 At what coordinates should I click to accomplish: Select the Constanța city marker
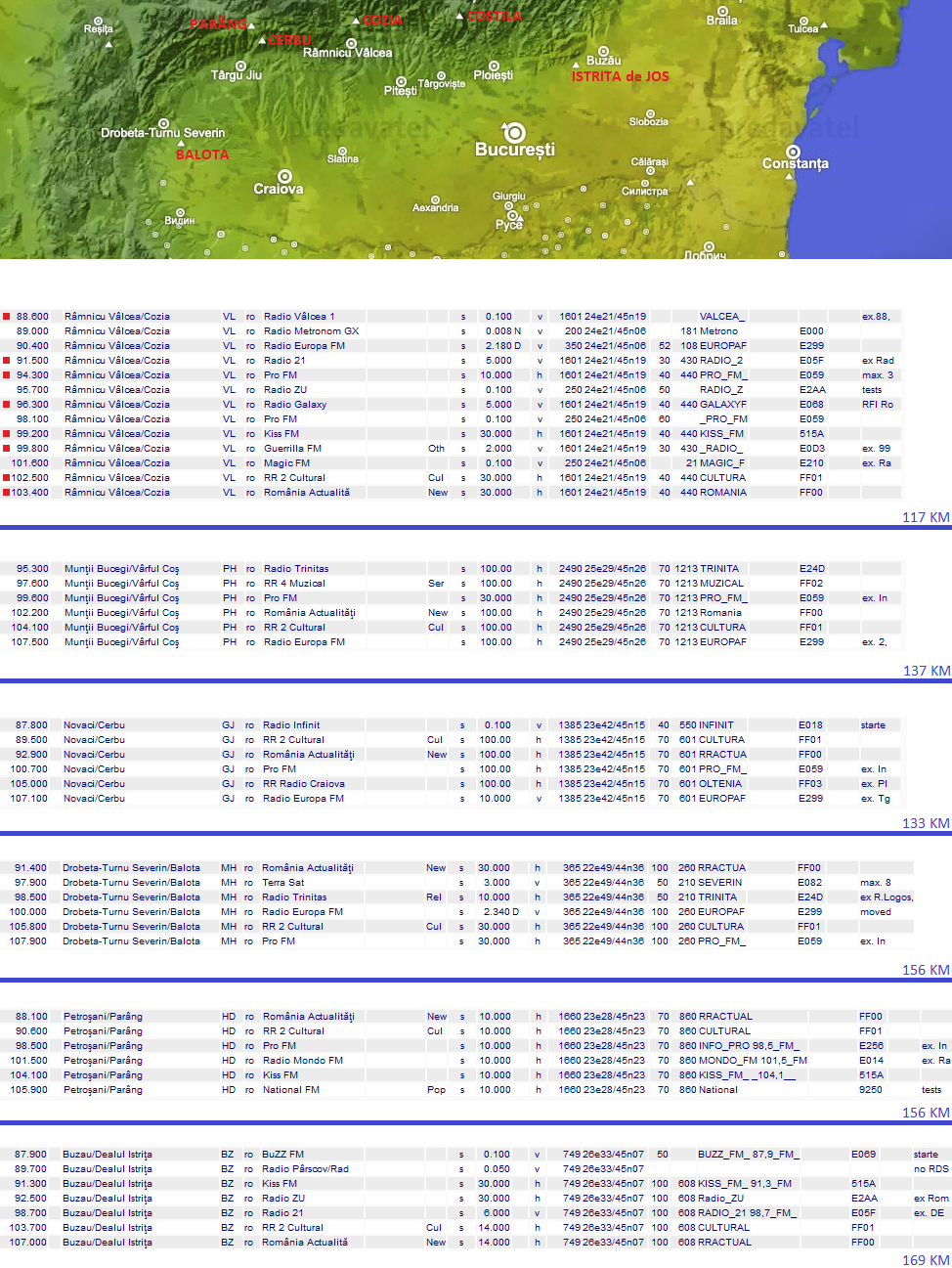click(x=793, y=152)
